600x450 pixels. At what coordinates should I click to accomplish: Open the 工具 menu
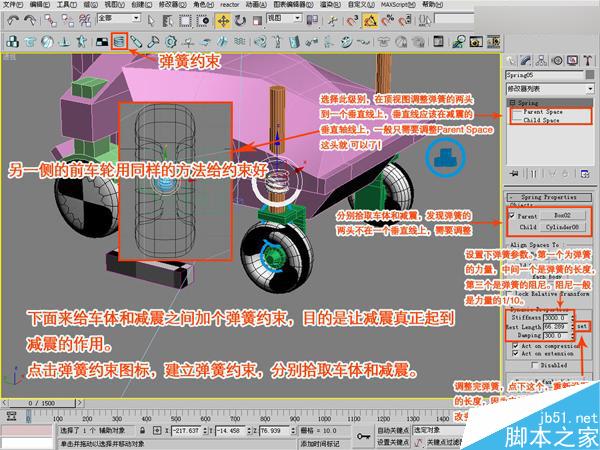coord(67,5)
